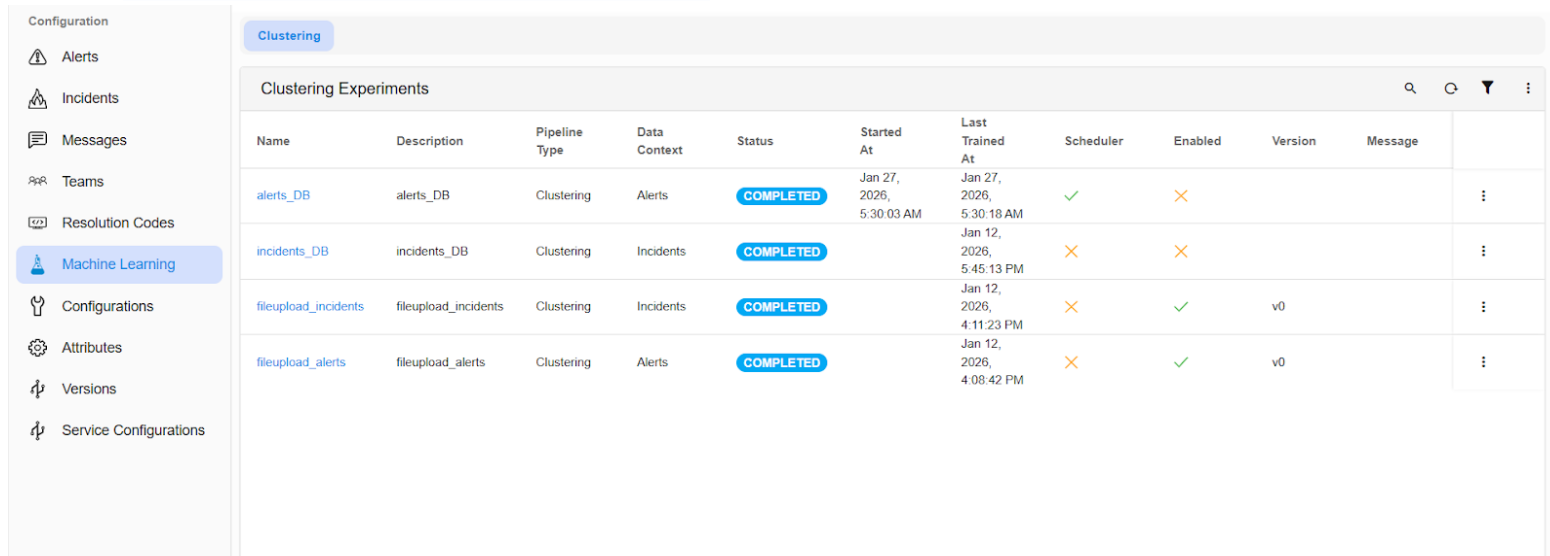Open row actions menu for alerts_DB

1483,196
